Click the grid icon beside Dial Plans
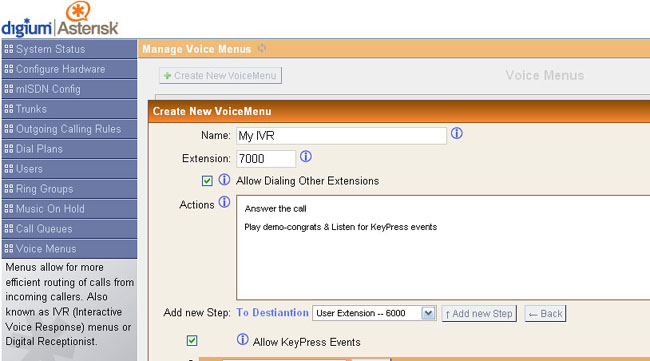Image resolution: width=650 pixels, height=361 pixels. pyautogui.click(x=9, y=149)
